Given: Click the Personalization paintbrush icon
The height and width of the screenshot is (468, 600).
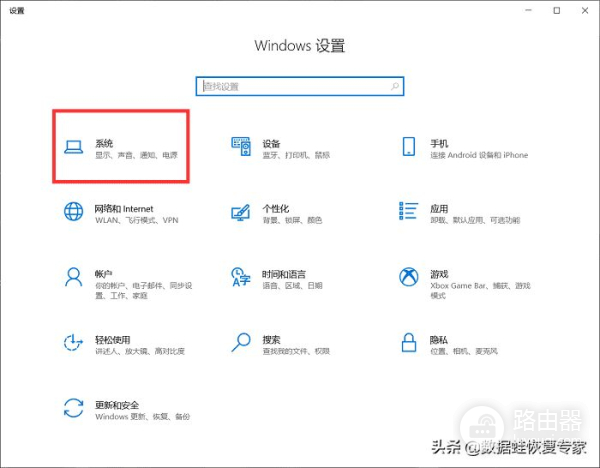Looking at the screenshot, I should (241, 212).
